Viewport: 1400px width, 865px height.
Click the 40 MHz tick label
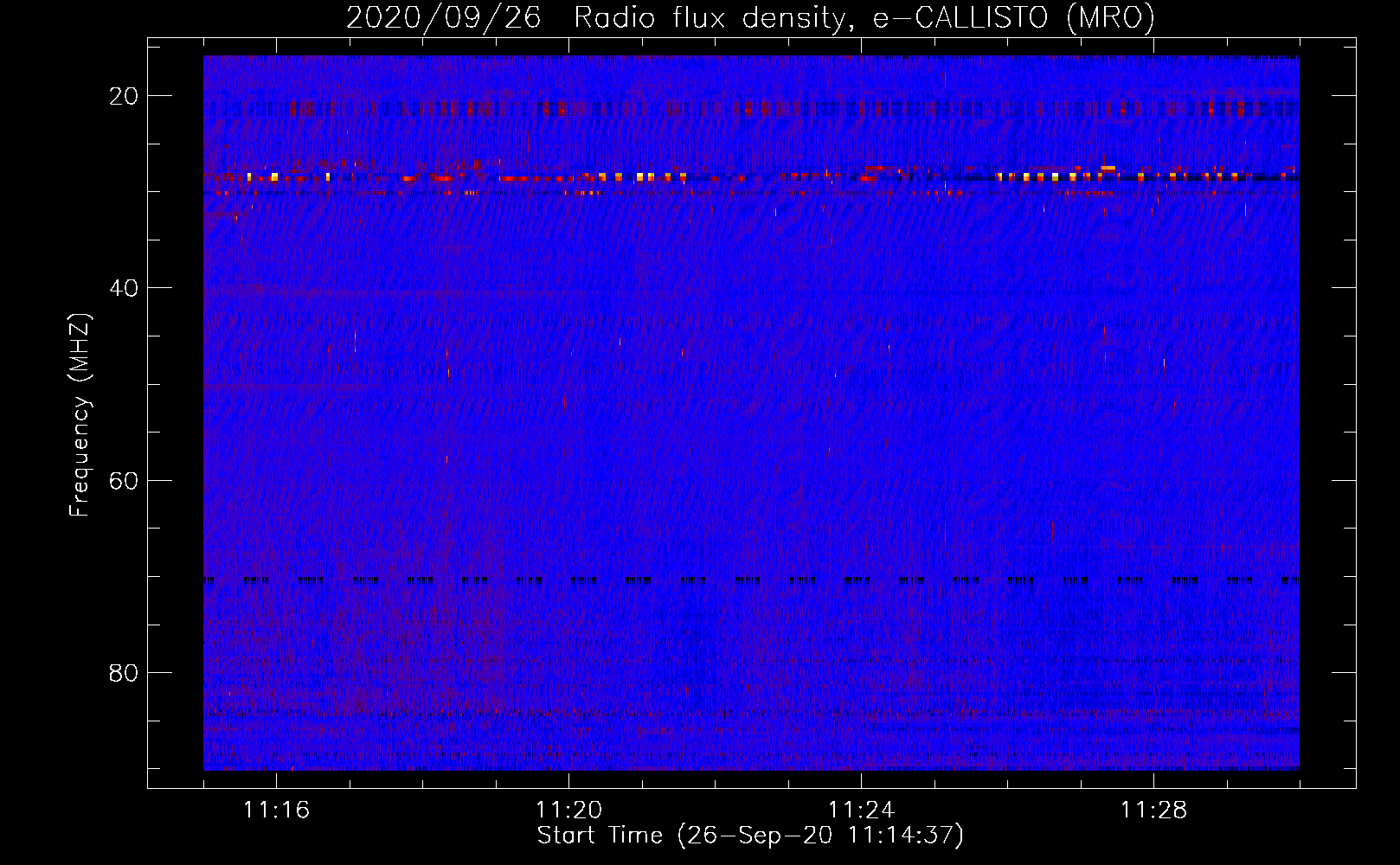tap(125, 288)
